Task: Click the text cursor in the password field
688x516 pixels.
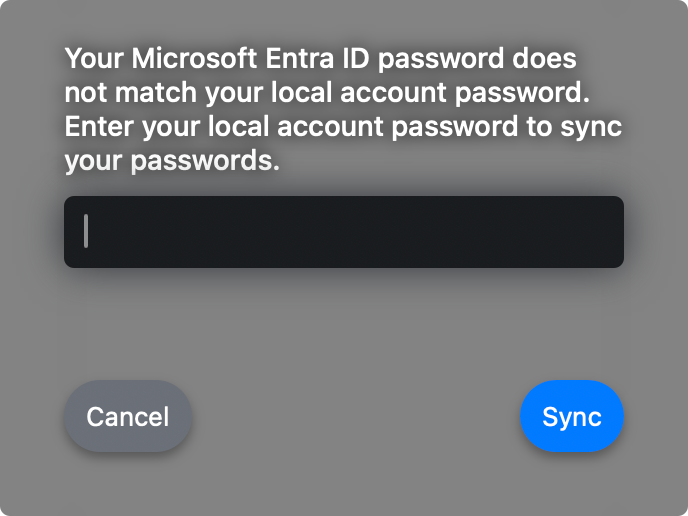Action: 87,231
